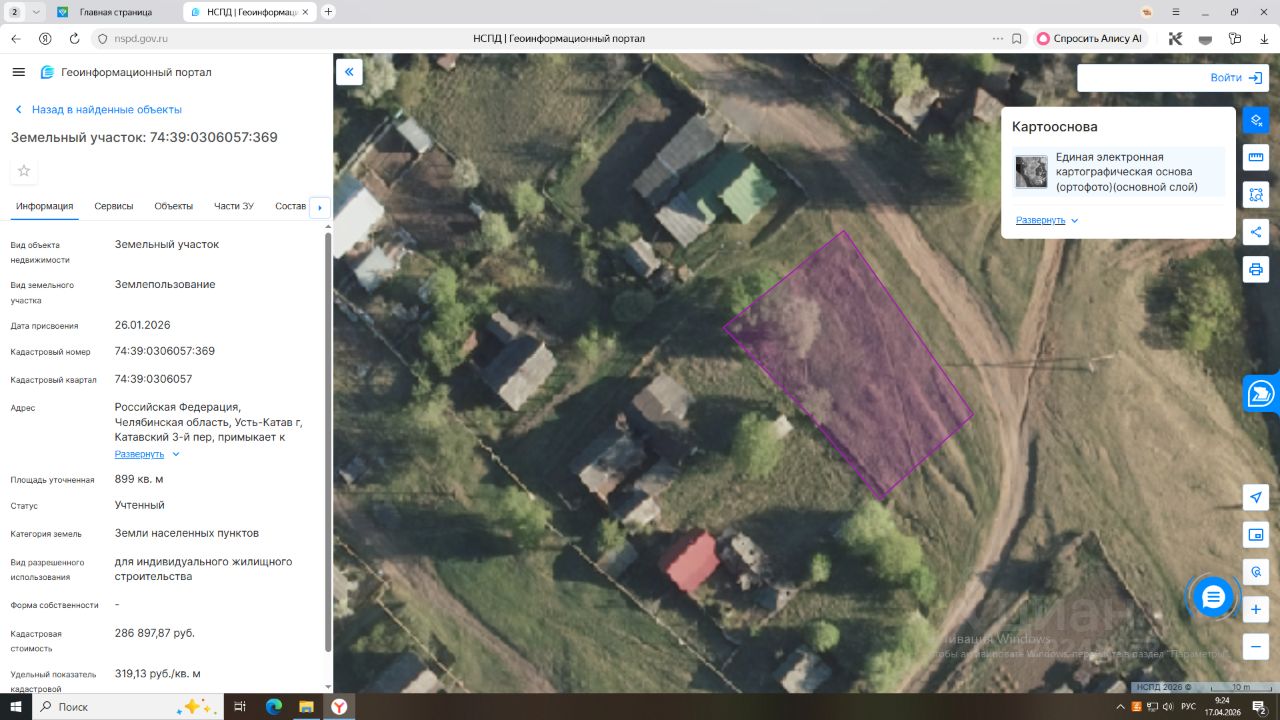Reload the page in the browser
Screen dimensions: 1280x720
74,39
